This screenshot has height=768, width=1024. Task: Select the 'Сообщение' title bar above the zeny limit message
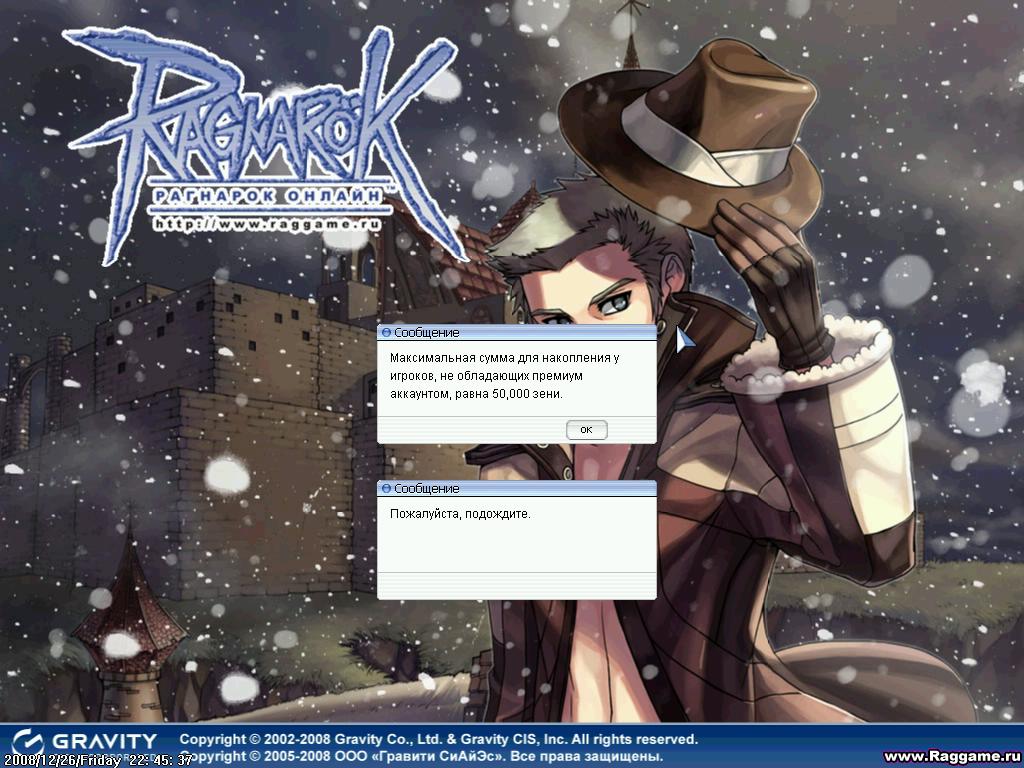[x=517, y=332]
